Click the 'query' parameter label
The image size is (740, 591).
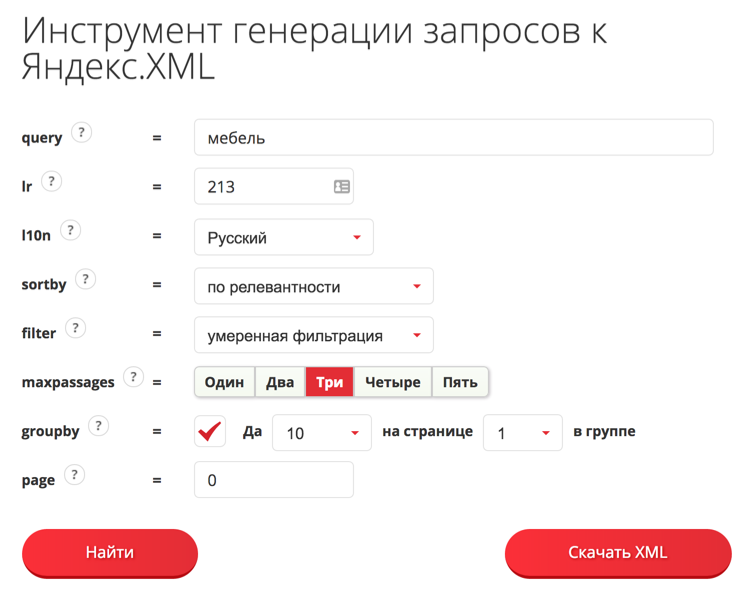click(42, 138)
